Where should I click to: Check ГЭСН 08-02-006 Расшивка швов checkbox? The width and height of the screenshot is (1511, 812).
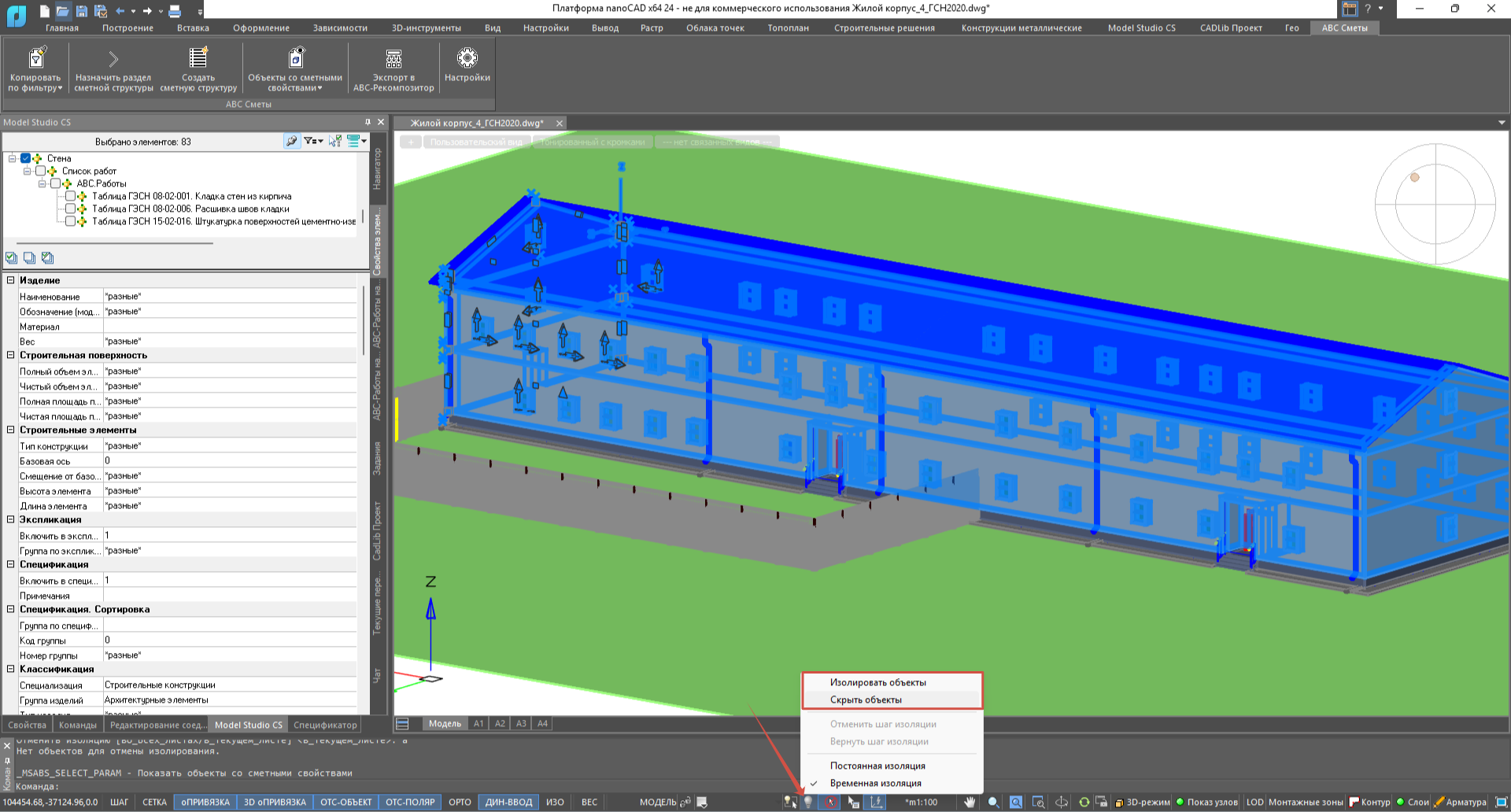tap(71, 209)
